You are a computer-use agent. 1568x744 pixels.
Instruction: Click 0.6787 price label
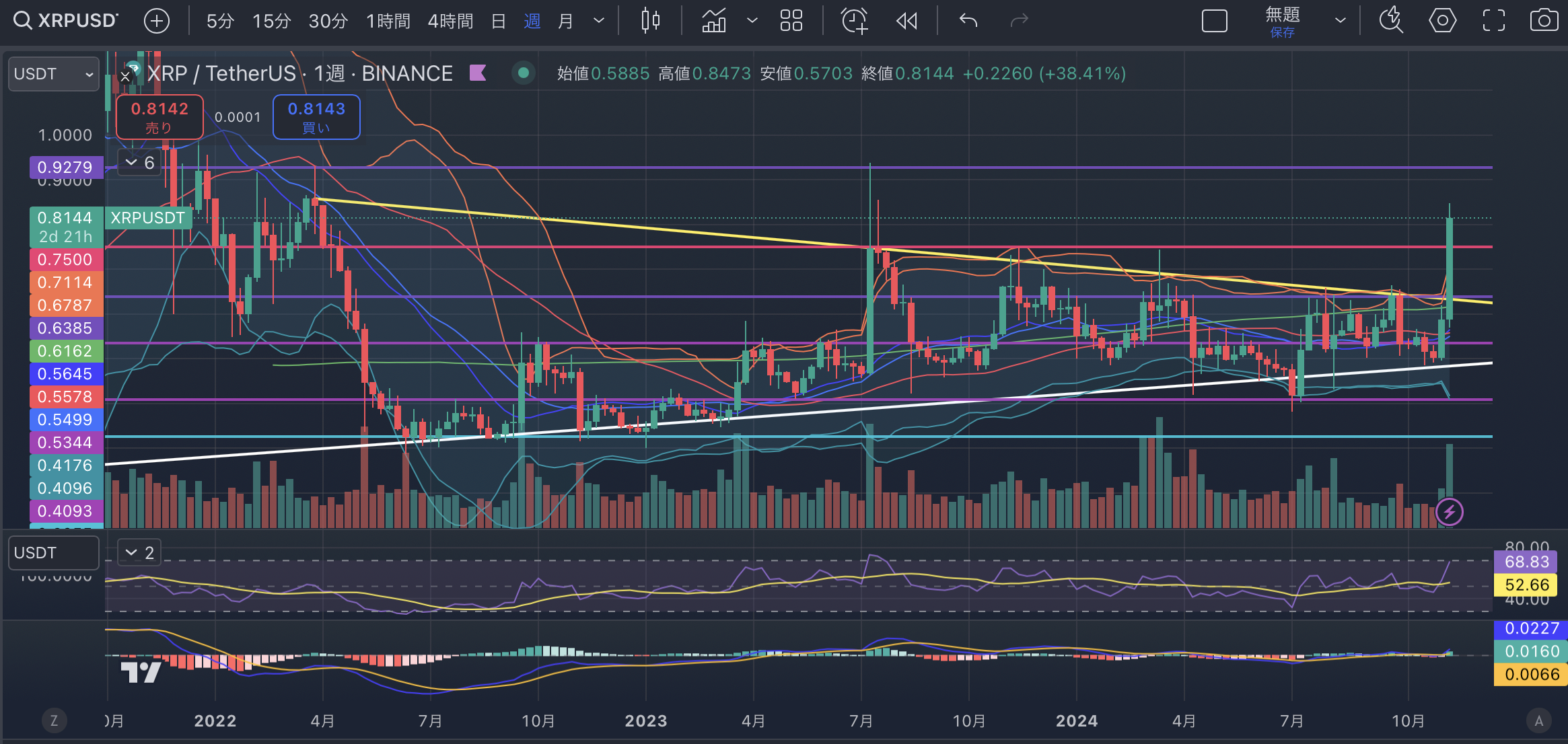[x=66, y=305]
